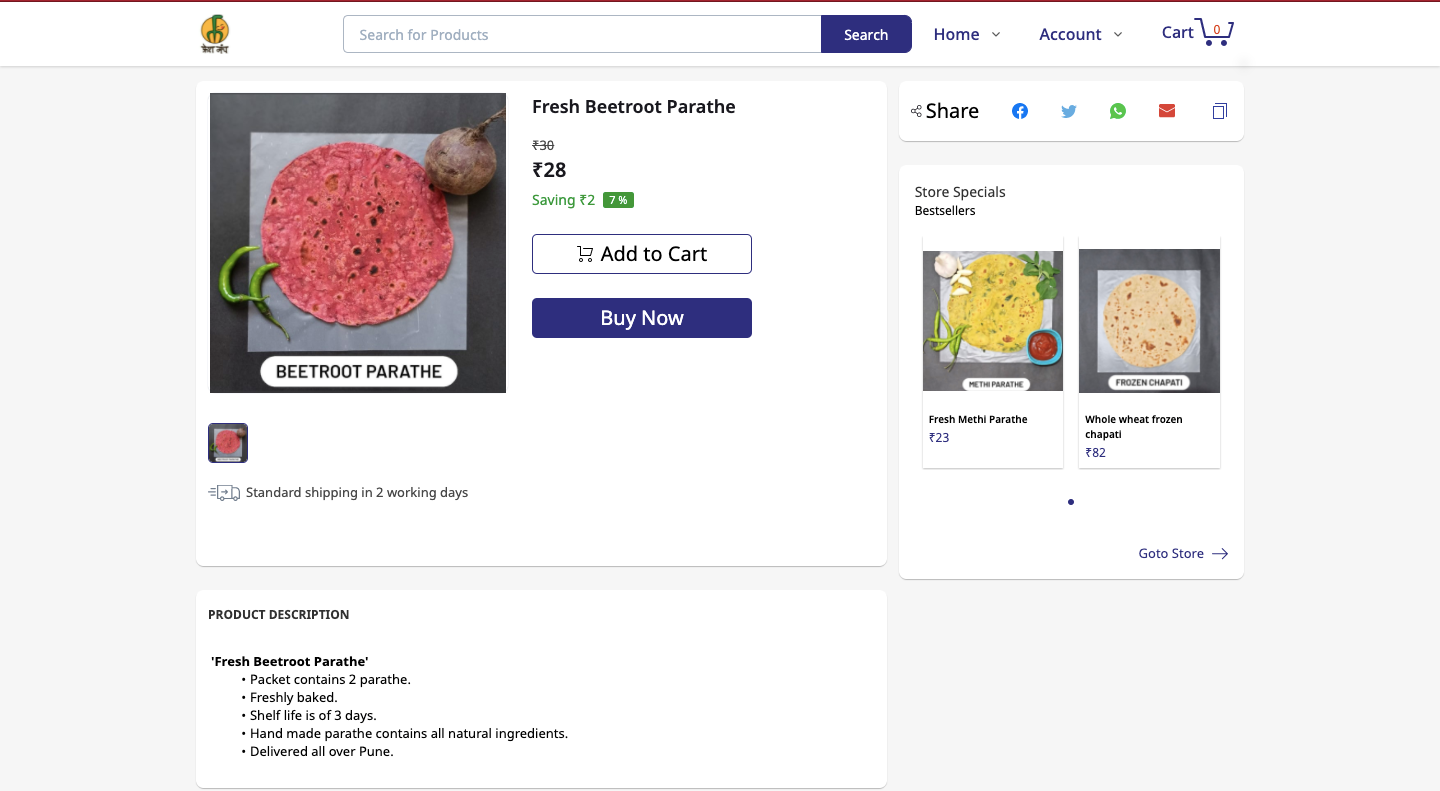
Task: Select the small beetroot parathe thumbnail
Action: [x=228, y=443]
